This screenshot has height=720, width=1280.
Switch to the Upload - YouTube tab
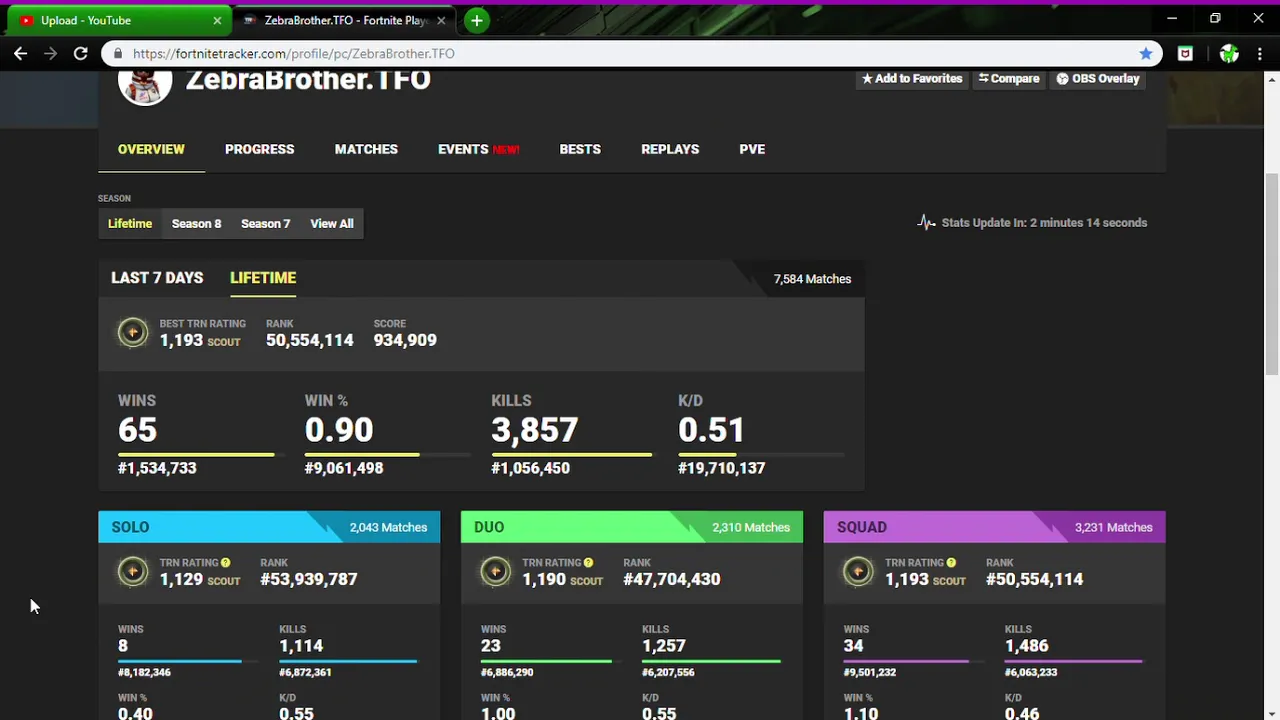[120, 20]
